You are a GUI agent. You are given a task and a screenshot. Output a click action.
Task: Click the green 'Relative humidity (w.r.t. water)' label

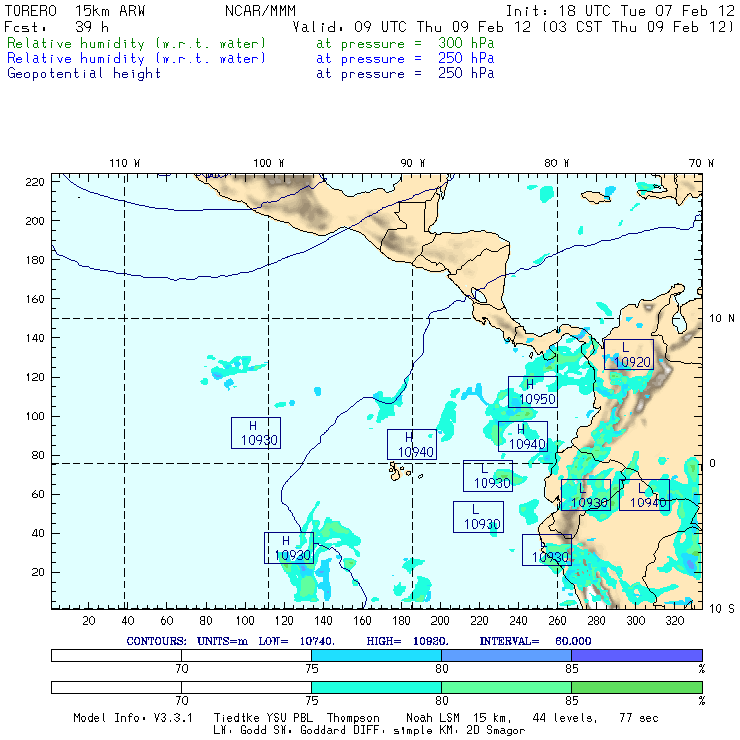[x=136, y=43]
